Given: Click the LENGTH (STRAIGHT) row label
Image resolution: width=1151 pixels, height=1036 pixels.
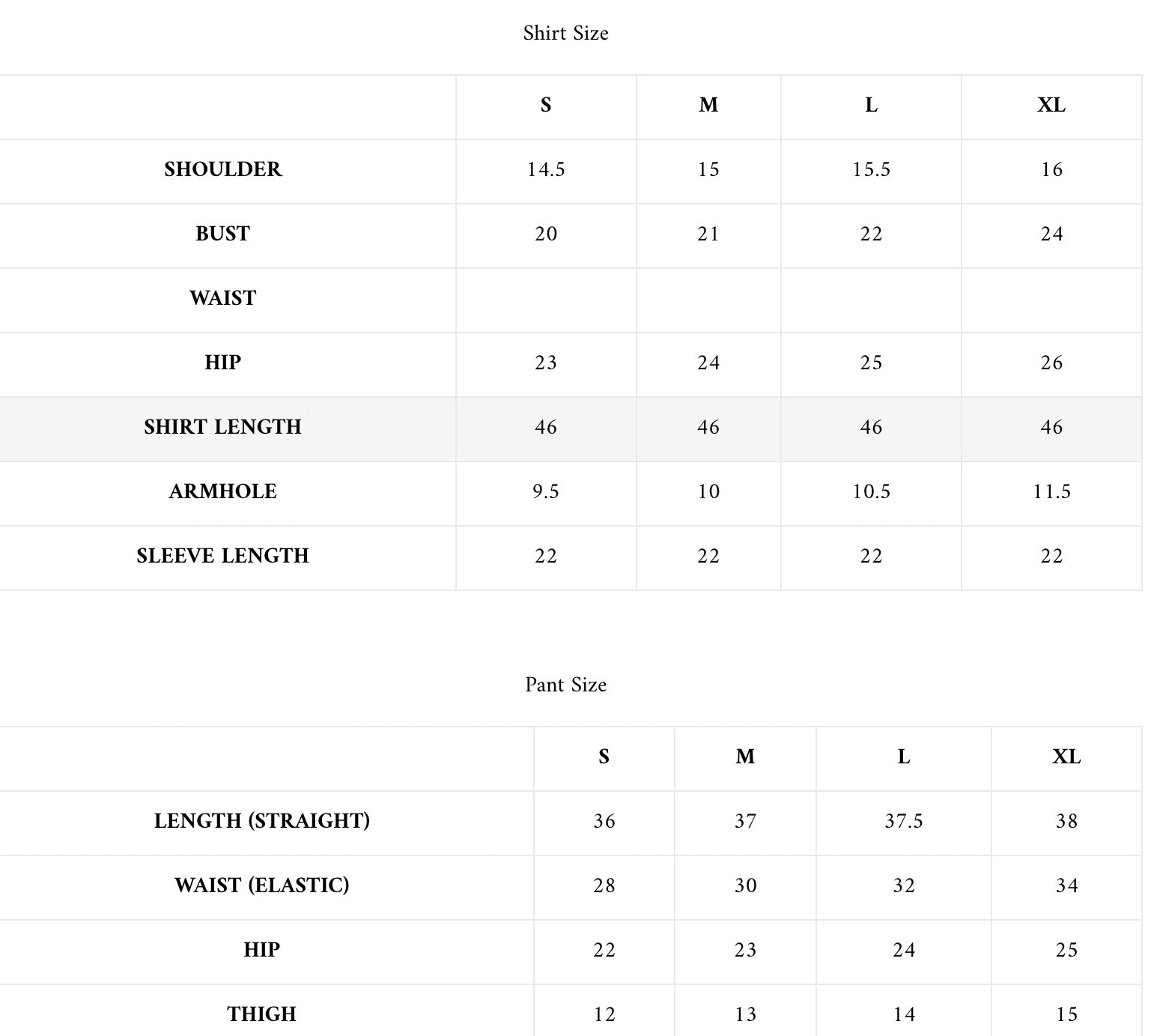Looking at the screenshot, I should click(262, 821).
